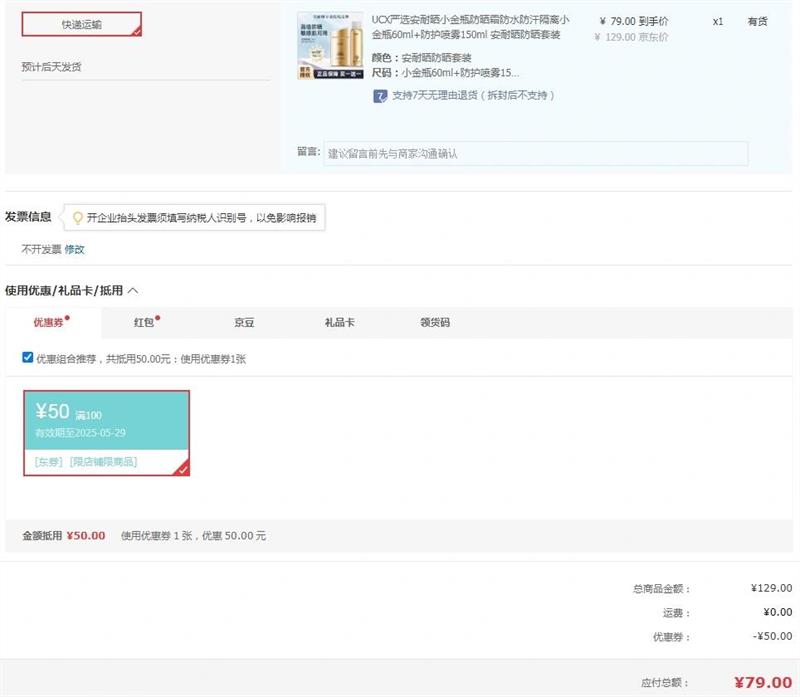Click 修改 to edit invoice settings

(75, 249)
